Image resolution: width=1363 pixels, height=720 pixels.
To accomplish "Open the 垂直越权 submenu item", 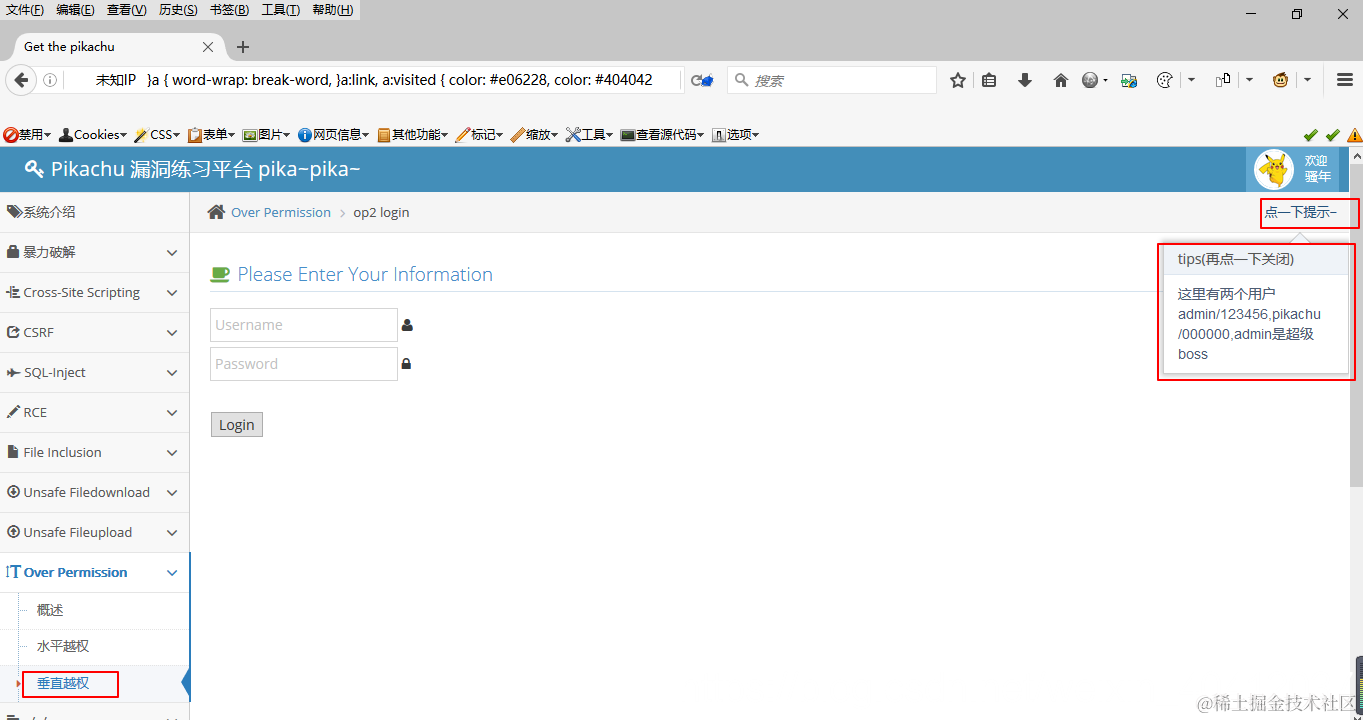I will click(63, 683).
